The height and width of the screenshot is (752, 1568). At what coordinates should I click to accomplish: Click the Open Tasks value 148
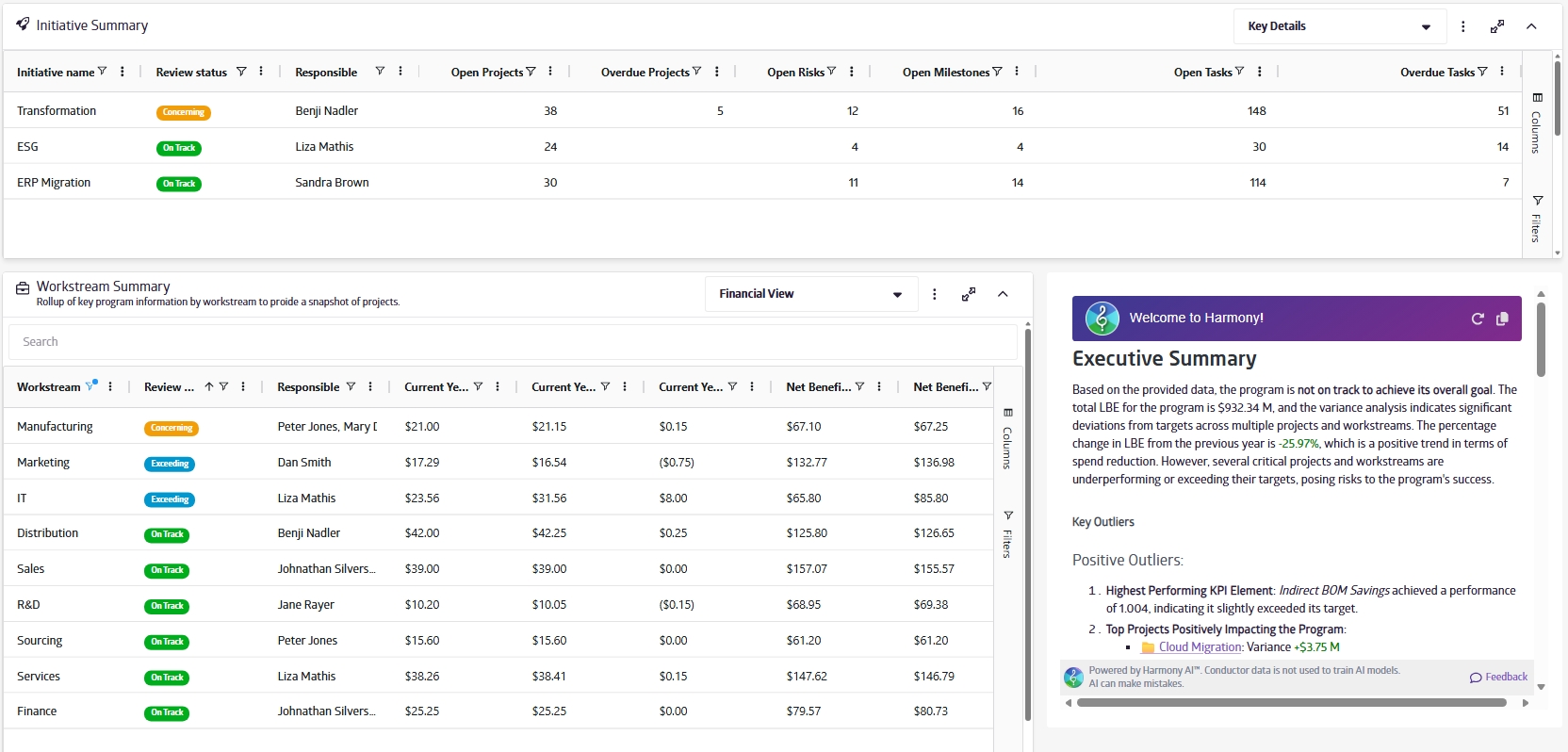[x=1257, y=111]
